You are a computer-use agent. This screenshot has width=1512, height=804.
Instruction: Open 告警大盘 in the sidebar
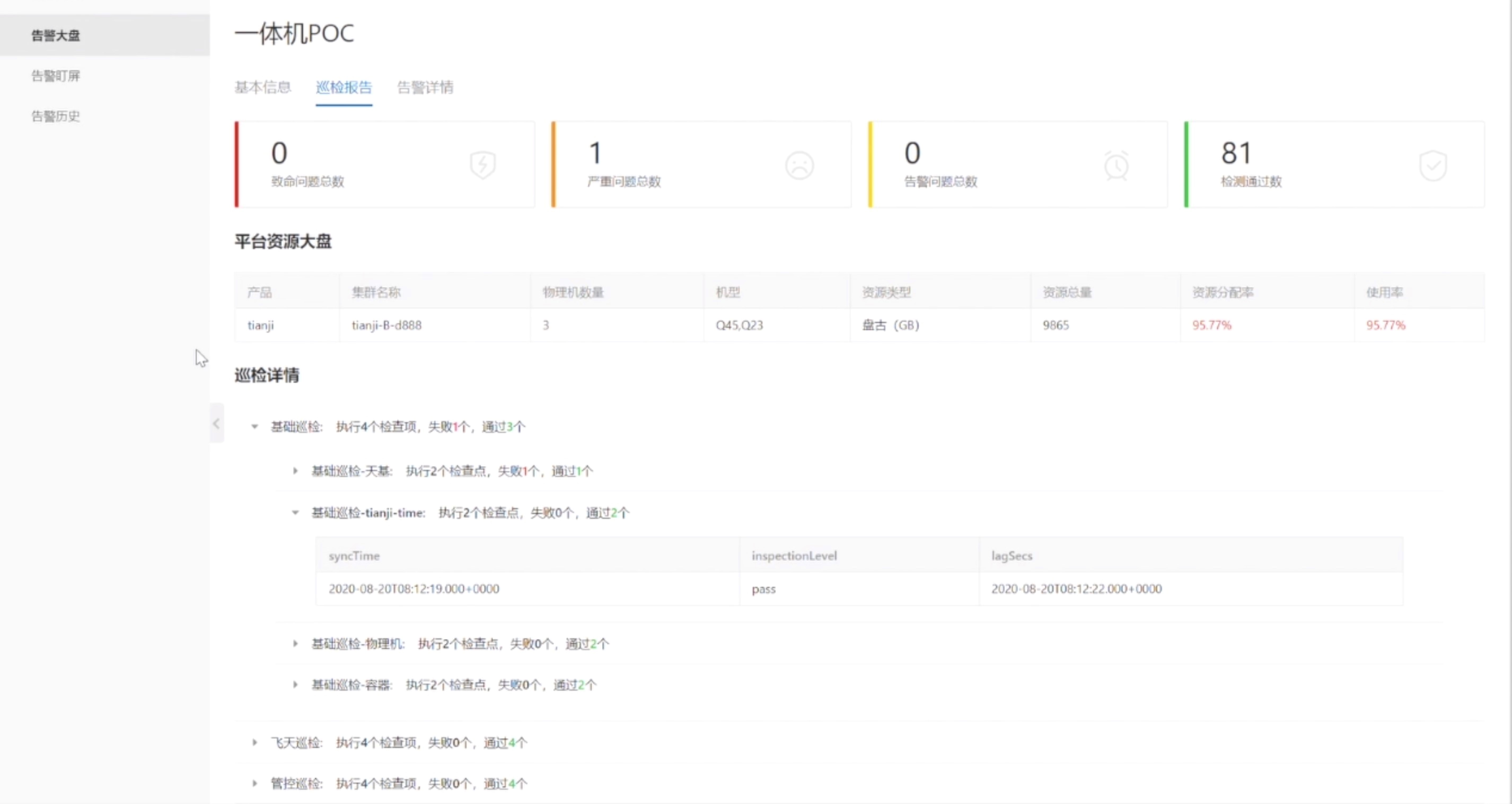[104, 35]
